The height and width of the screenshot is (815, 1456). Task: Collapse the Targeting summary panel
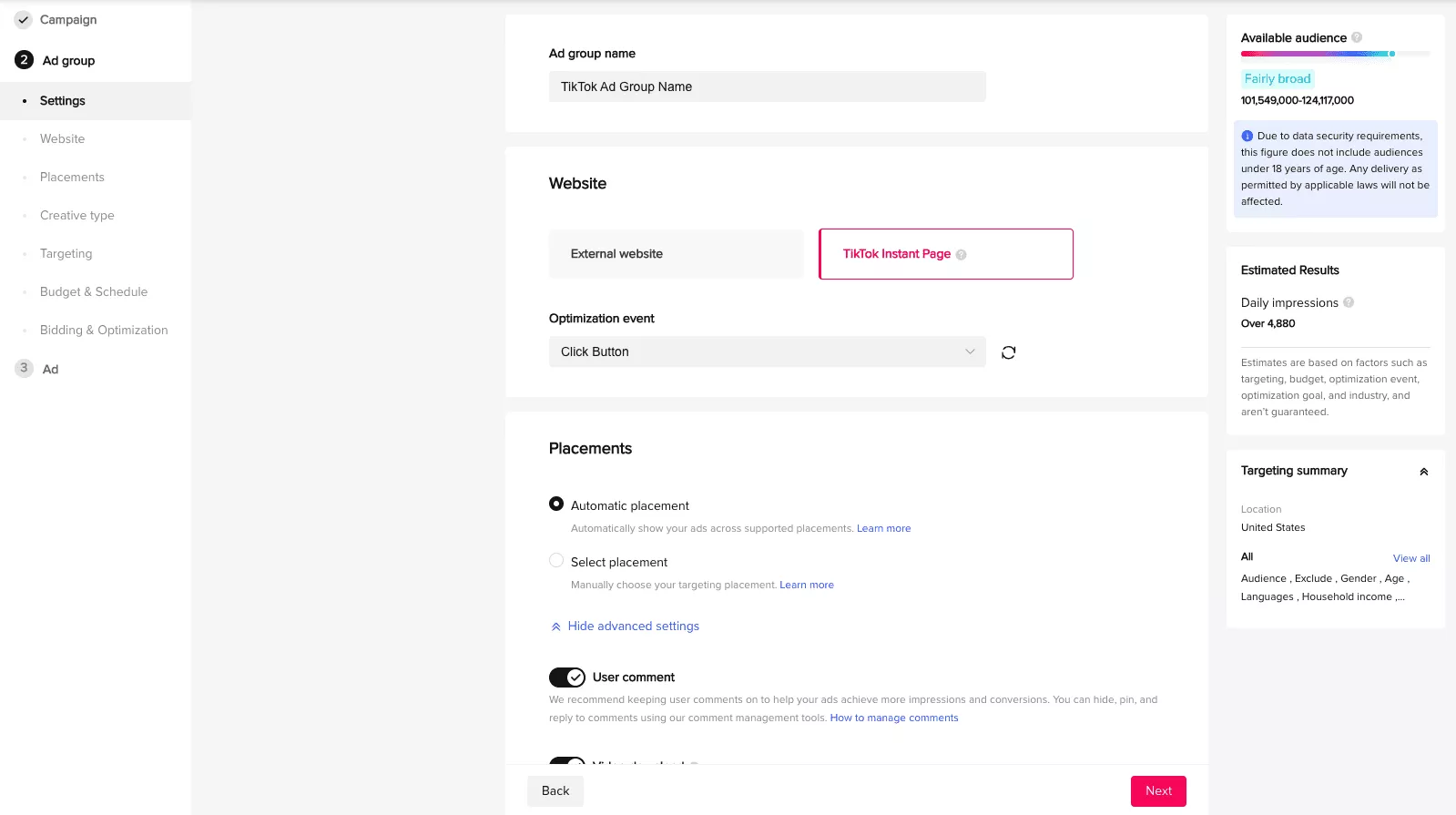coord(1423,472)
